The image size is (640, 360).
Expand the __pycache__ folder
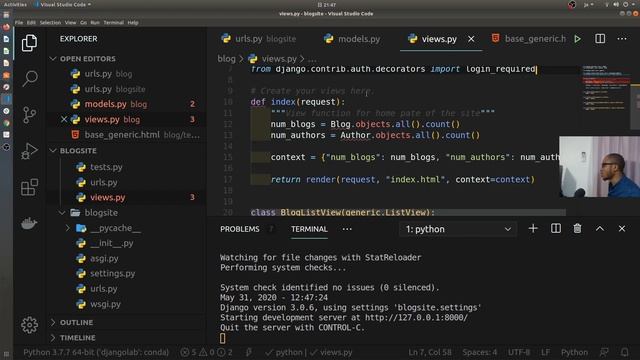67,228
